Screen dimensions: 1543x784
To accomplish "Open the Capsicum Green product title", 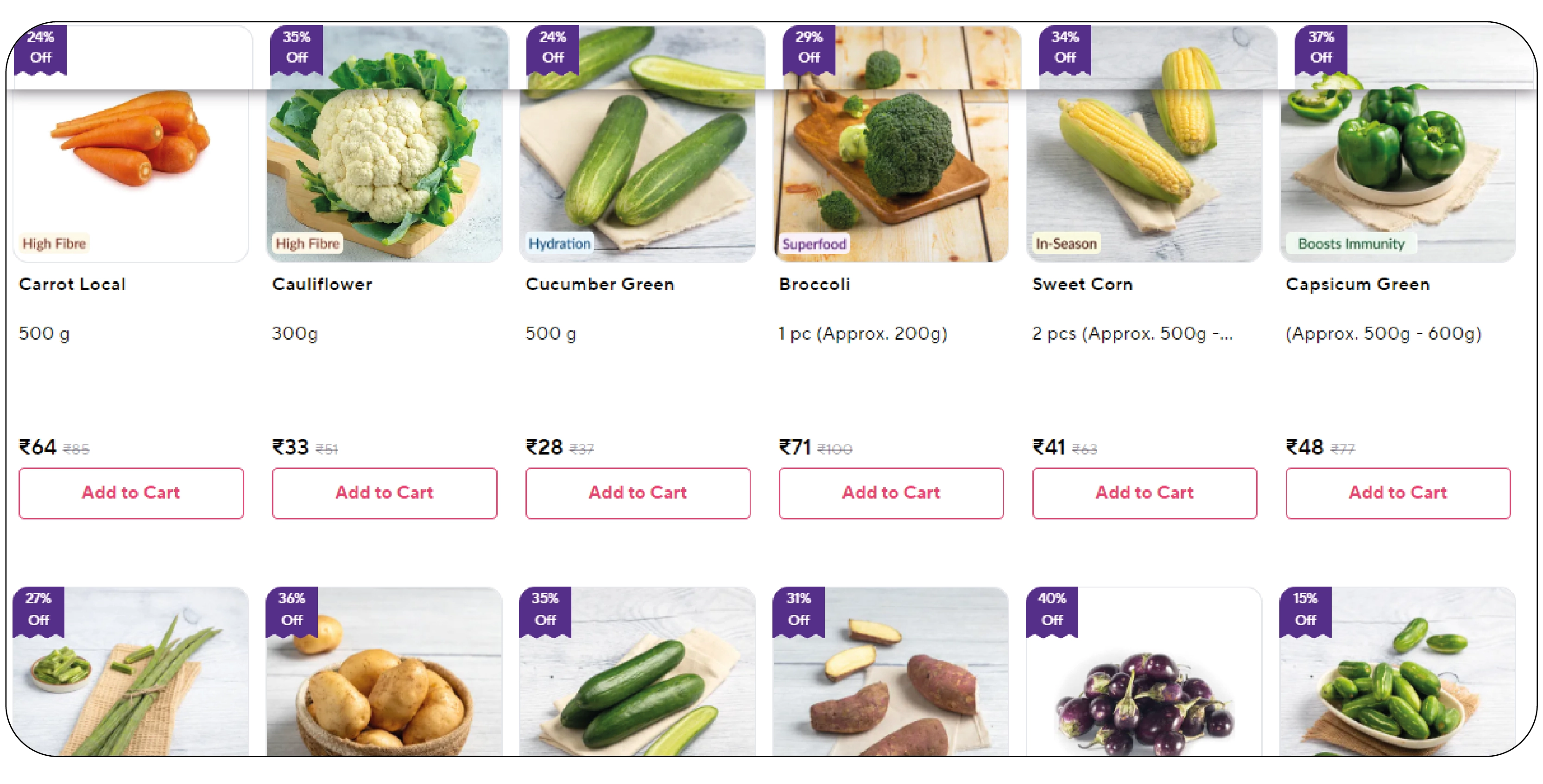I will [1357, 284].
